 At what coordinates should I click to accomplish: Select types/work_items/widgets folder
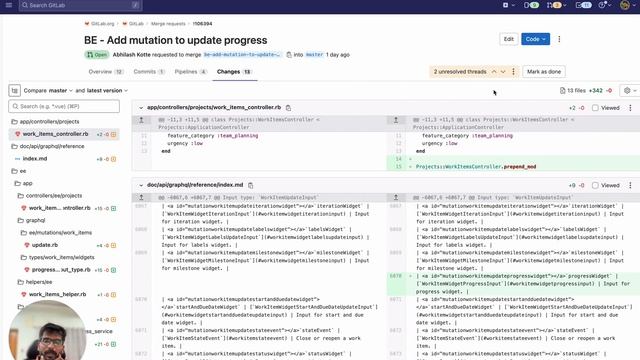[x=64, y=258]
